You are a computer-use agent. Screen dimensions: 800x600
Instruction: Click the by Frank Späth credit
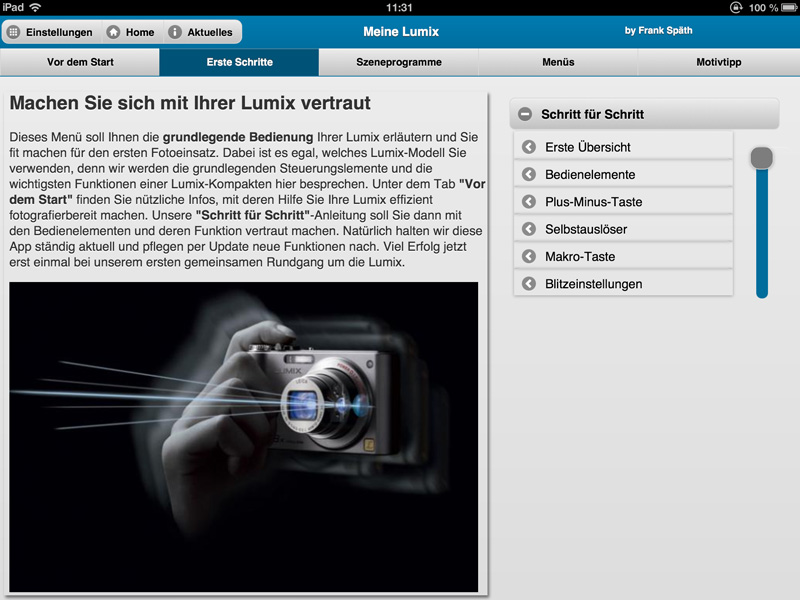pyautogui.click(x=658, y=31)
